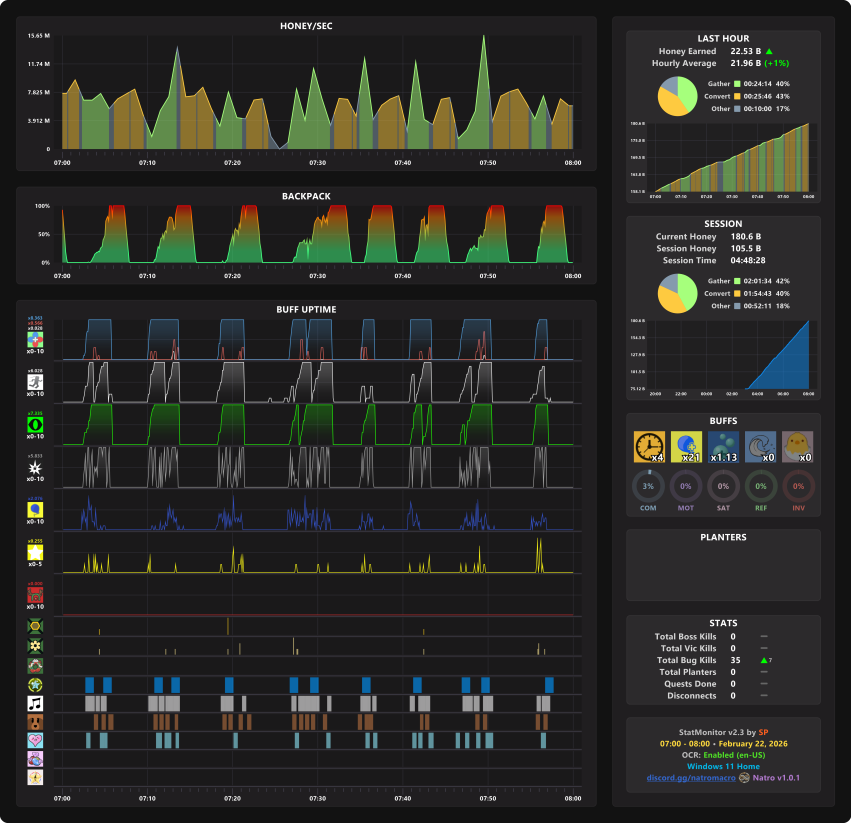Click the baby chick buff icon
This screenshot has height=823, width=851.
coord(797,447)
